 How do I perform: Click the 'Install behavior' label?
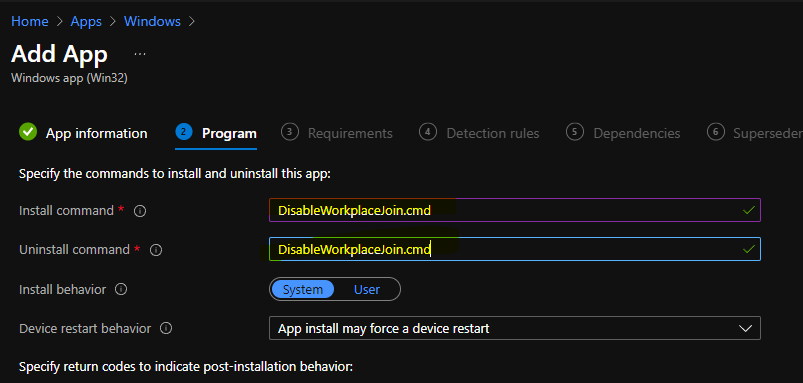pyautogui.click(x=62, y=289)
